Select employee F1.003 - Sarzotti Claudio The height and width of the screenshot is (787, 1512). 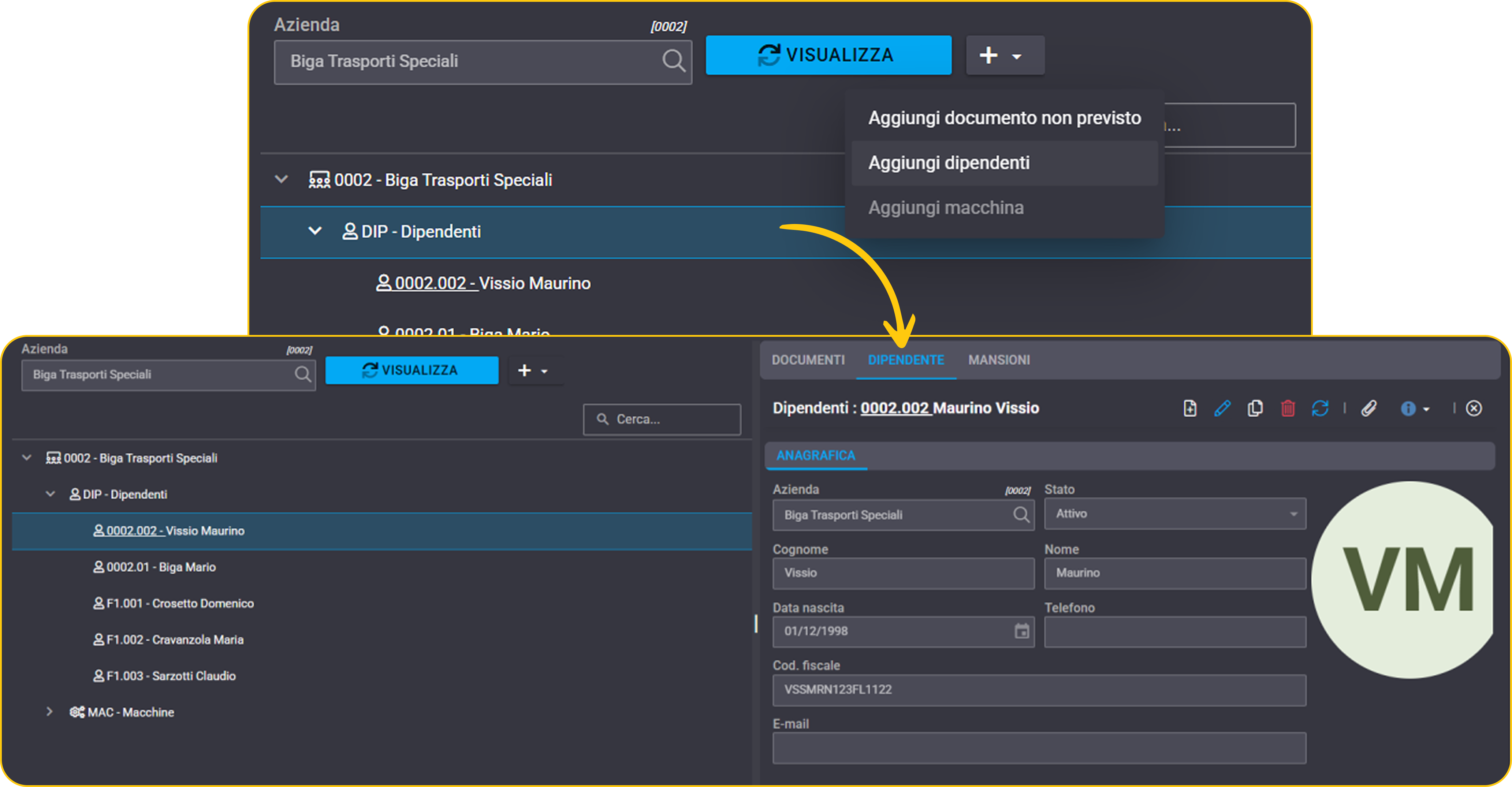pos(164,676)
